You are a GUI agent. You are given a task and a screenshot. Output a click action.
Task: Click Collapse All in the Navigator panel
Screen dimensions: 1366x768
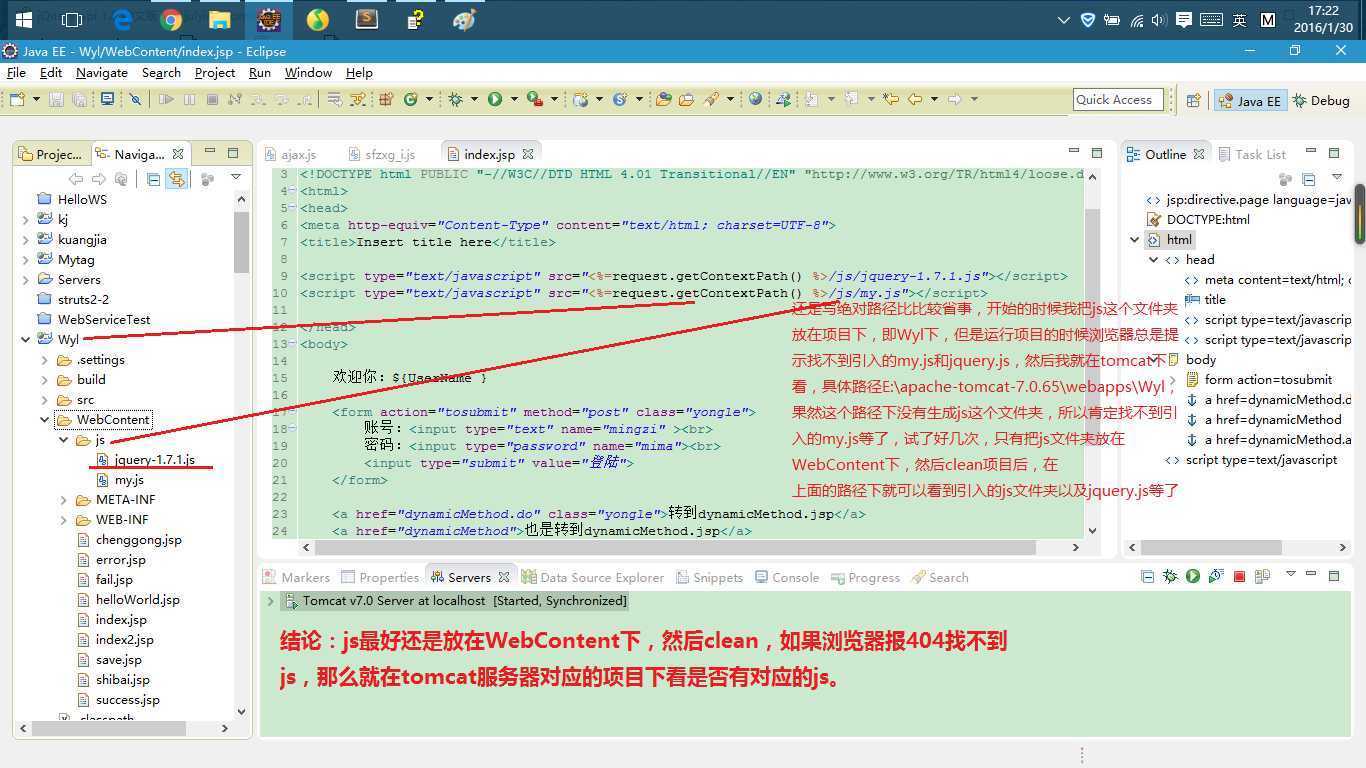153,179
